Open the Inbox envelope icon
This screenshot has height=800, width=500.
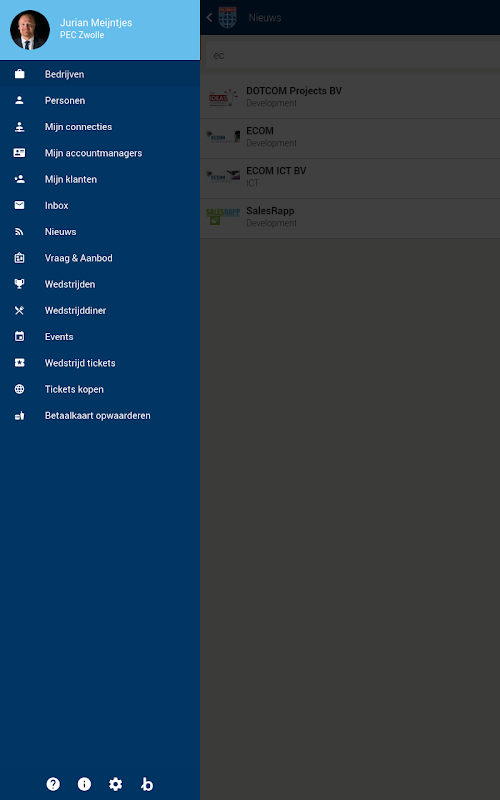tap(19, 206)
